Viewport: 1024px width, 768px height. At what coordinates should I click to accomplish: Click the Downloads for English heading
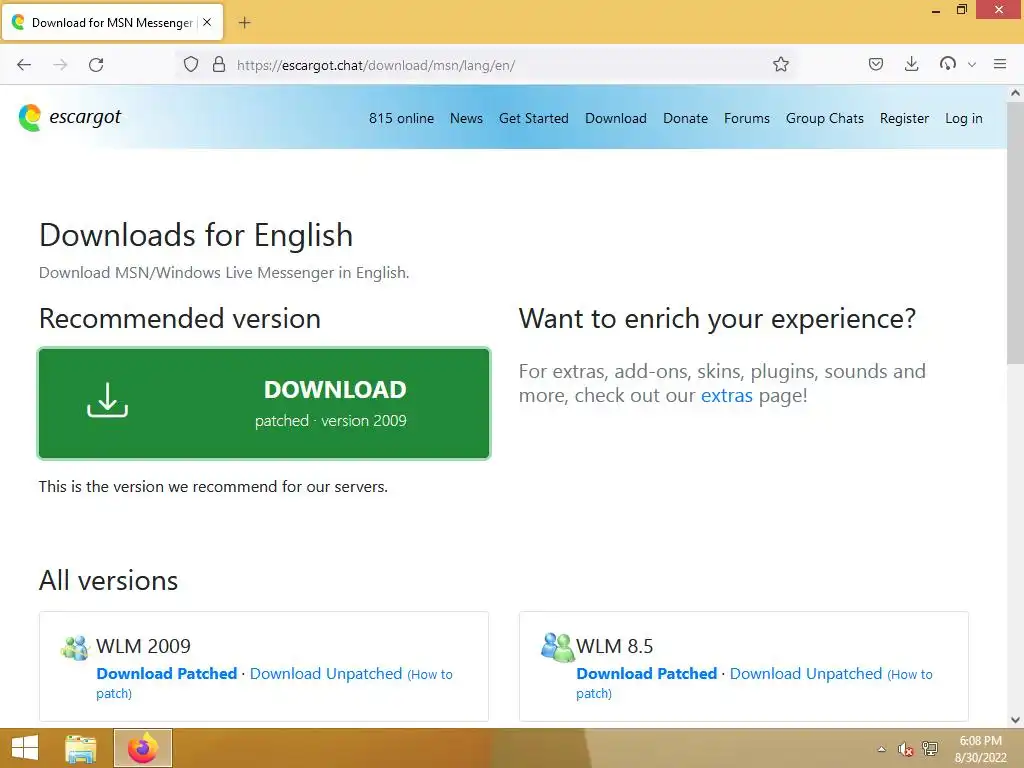196,235
